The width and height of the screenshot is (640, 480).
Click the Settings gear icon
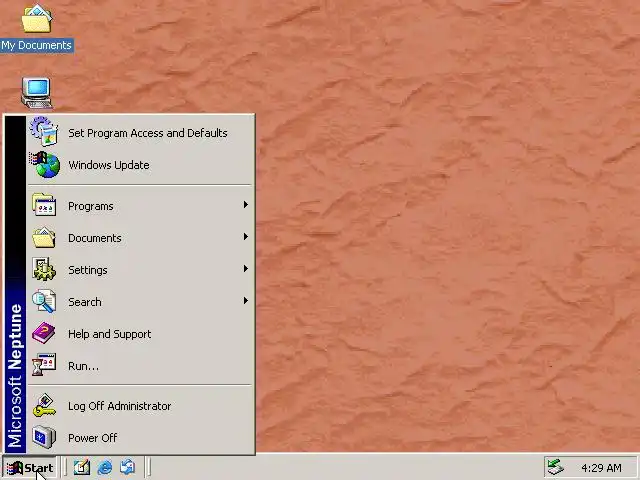[x=44, y=269]
